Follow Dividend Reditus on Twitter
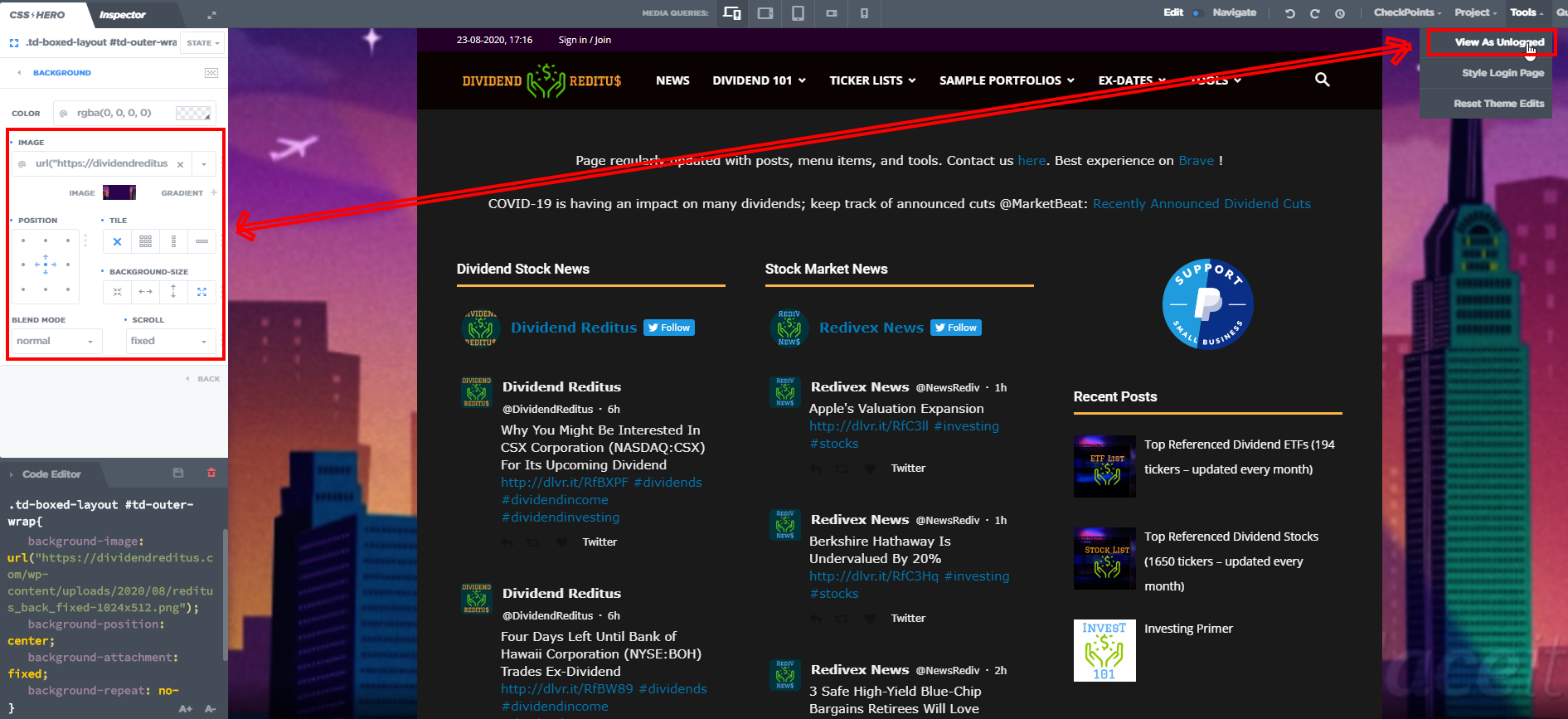Viewport: 1568px width, 719px height. pos(669,328)
